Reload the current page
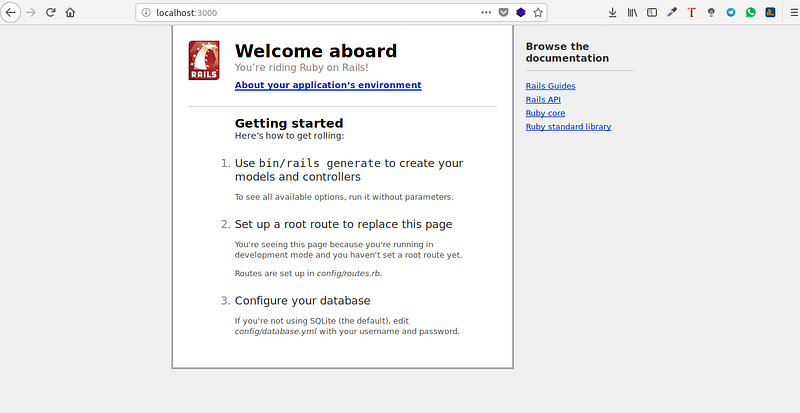Image resolution: width=800 pixels, height=413 pixels. 51,13
